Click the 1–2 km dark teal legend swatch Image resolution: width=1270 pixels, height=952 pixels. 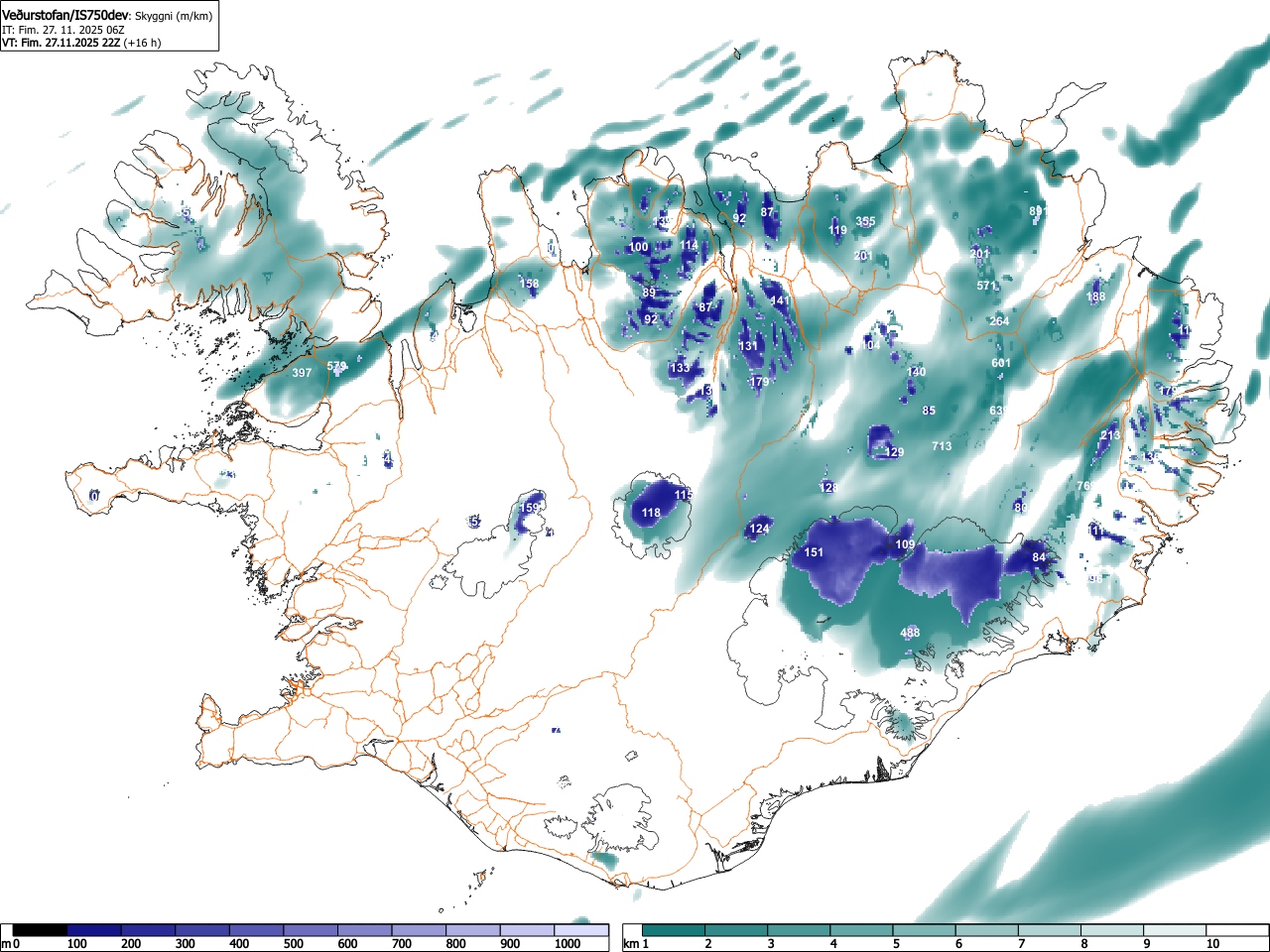coord(675,930)
